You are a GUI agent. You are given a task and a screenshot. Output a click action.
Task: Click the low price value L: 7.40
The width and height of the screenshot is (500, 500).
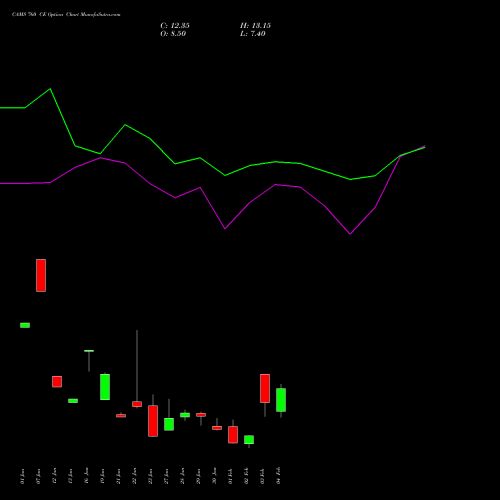pyautogui.click(x=253, y=34)
